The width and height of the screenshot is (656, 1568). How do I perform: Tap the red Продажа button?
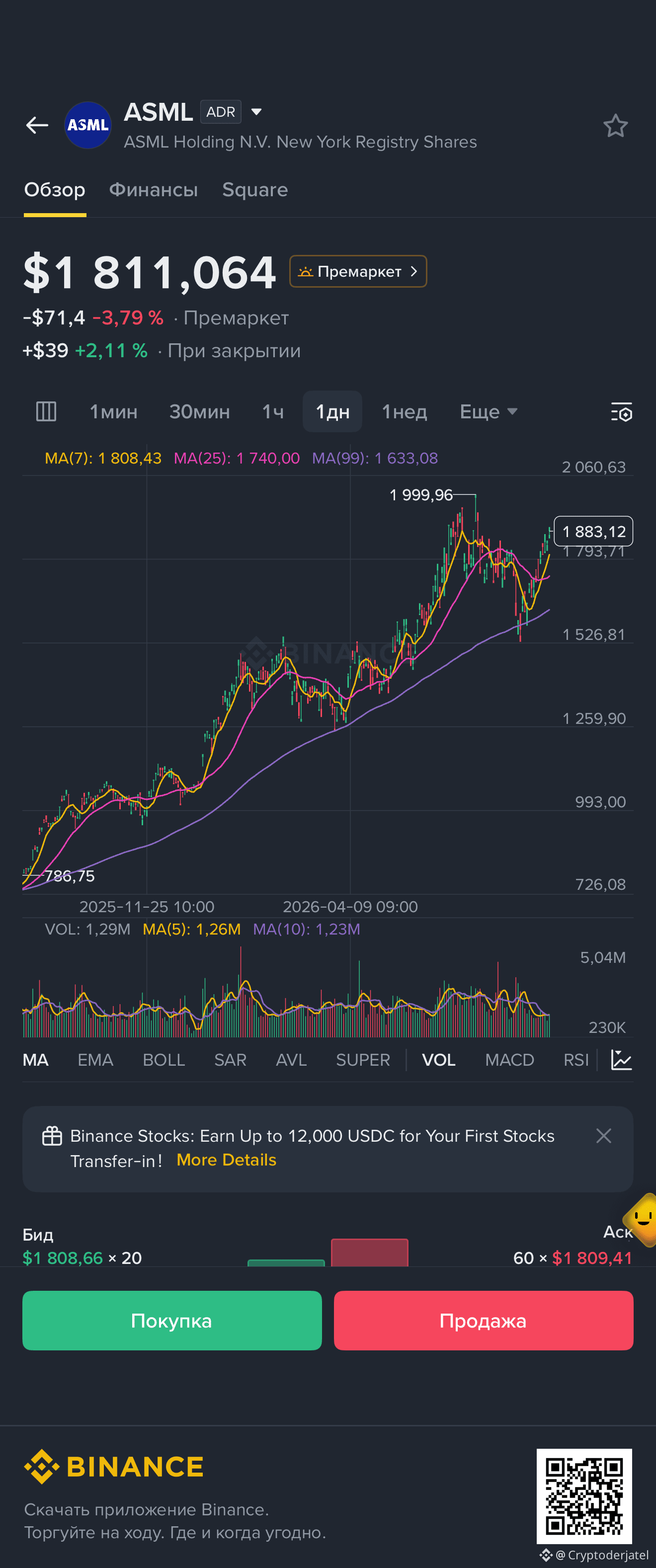pyautogui.click(x=484, y=1320)
